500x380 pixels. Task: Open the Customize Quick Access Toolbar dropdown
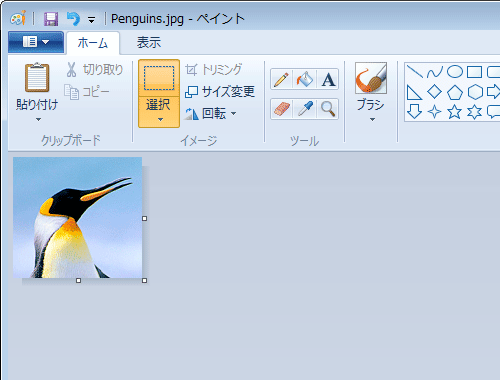(x=91, y=20)
